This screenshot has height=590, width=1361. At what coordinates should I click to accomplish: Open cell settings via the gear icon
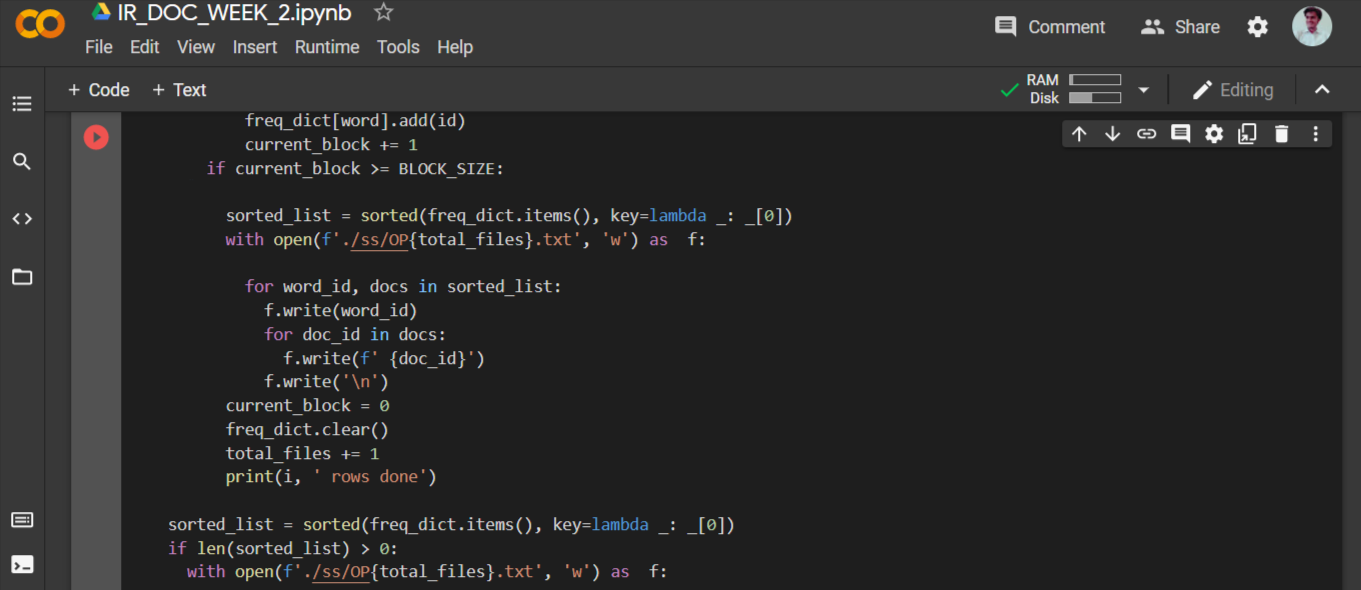(x=1213, y=133)
